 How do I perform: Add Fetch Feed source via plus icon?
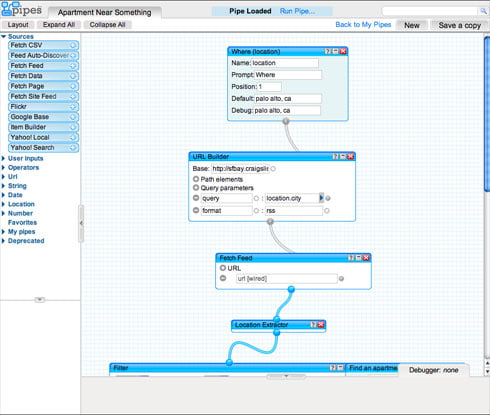(73, 66)
